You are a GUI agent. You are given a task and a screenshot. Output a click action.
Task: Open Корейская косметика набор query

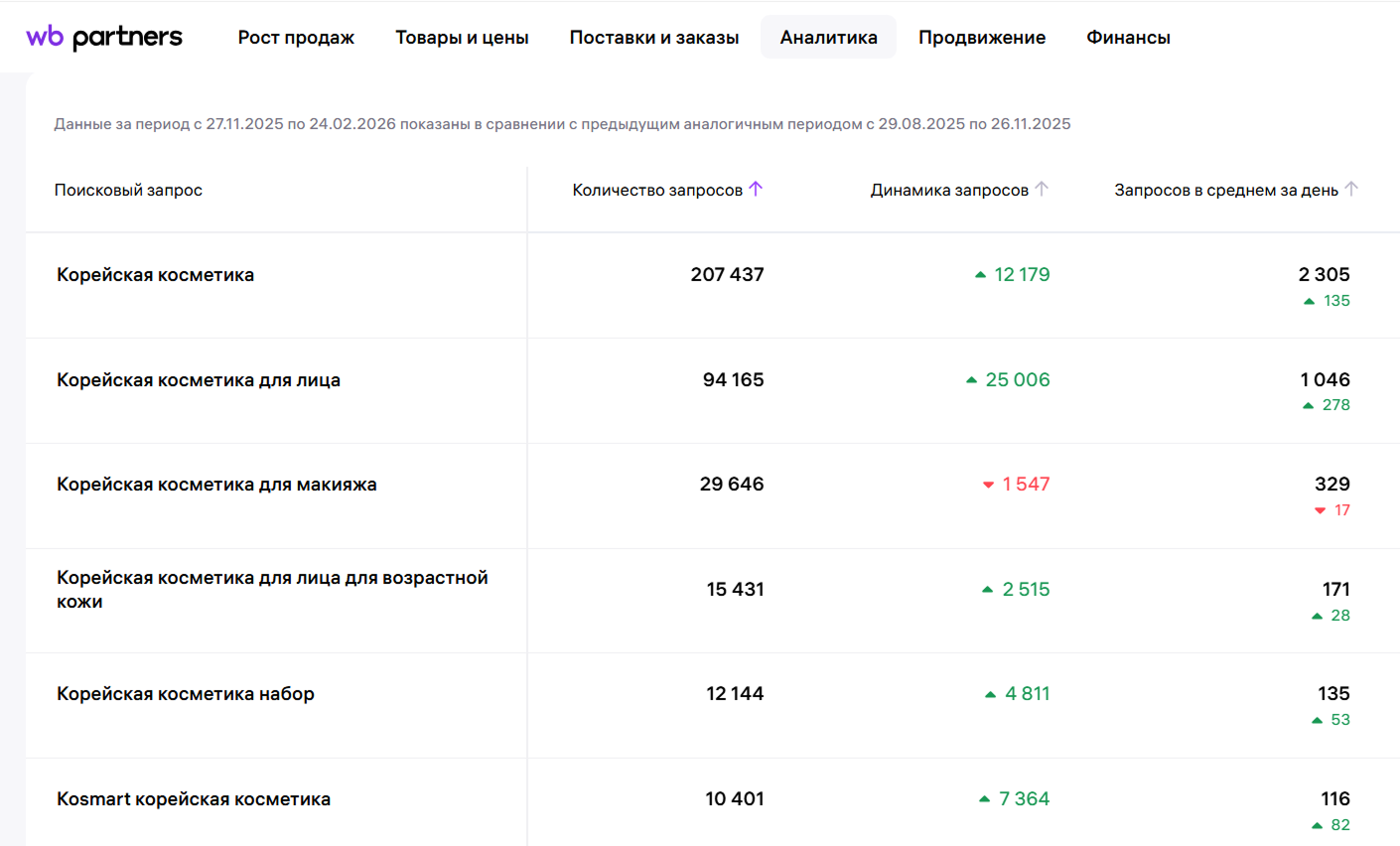(186, 694)
